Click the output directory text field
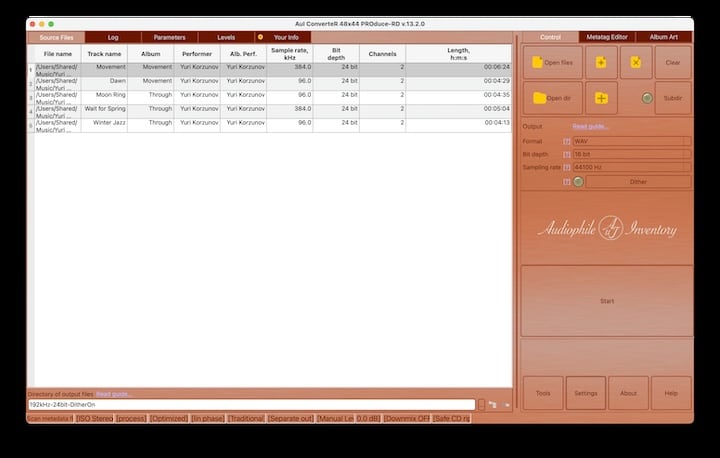This screenshot has width=720, height=458. point(252,405)
